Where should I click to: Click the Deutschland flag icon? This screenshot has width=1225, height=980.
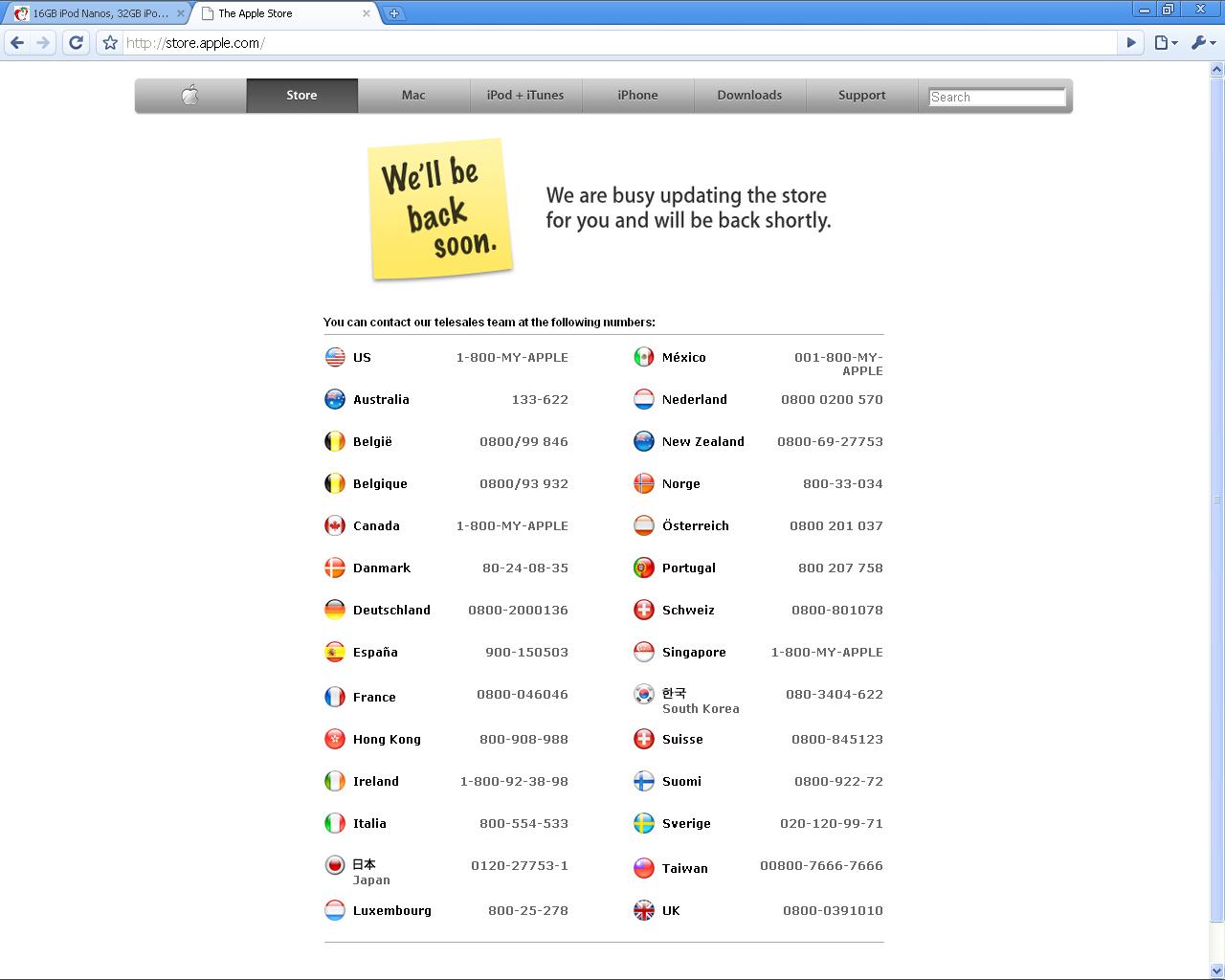(335, 610)
